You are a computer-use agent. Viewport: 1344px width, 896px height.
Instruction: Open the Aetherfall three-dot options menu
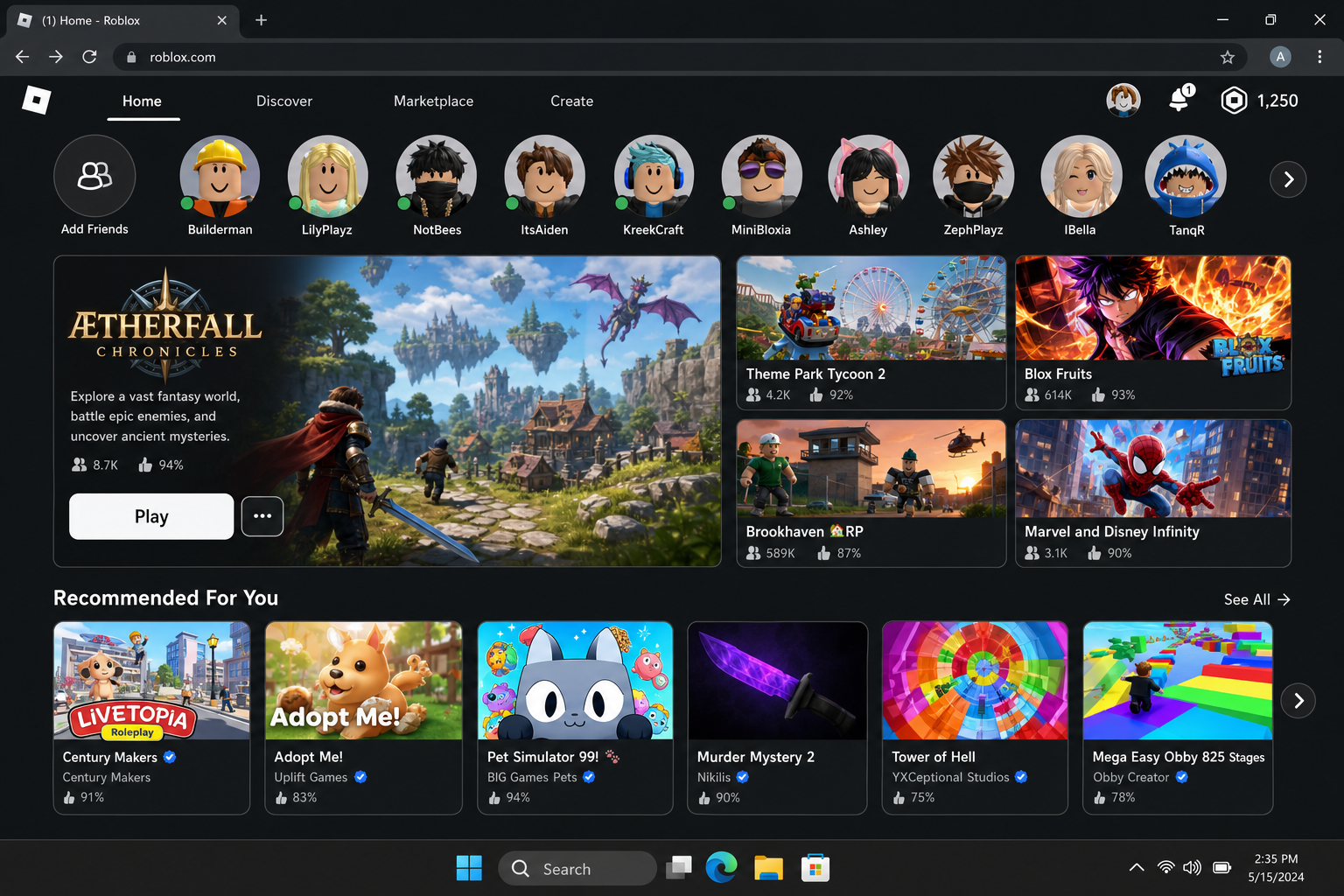click(x=262, y=516)
